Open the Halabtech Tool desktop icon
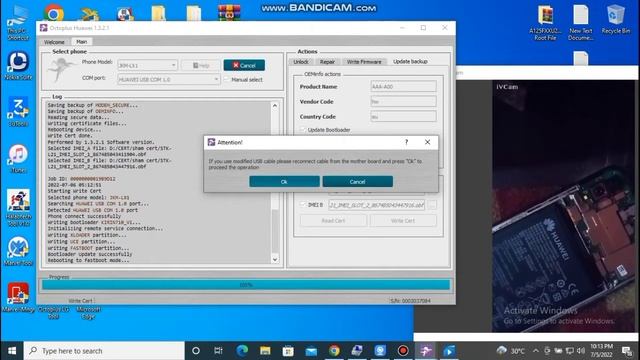The width and height of the screenshot is (640, 360). click(18, 208)
